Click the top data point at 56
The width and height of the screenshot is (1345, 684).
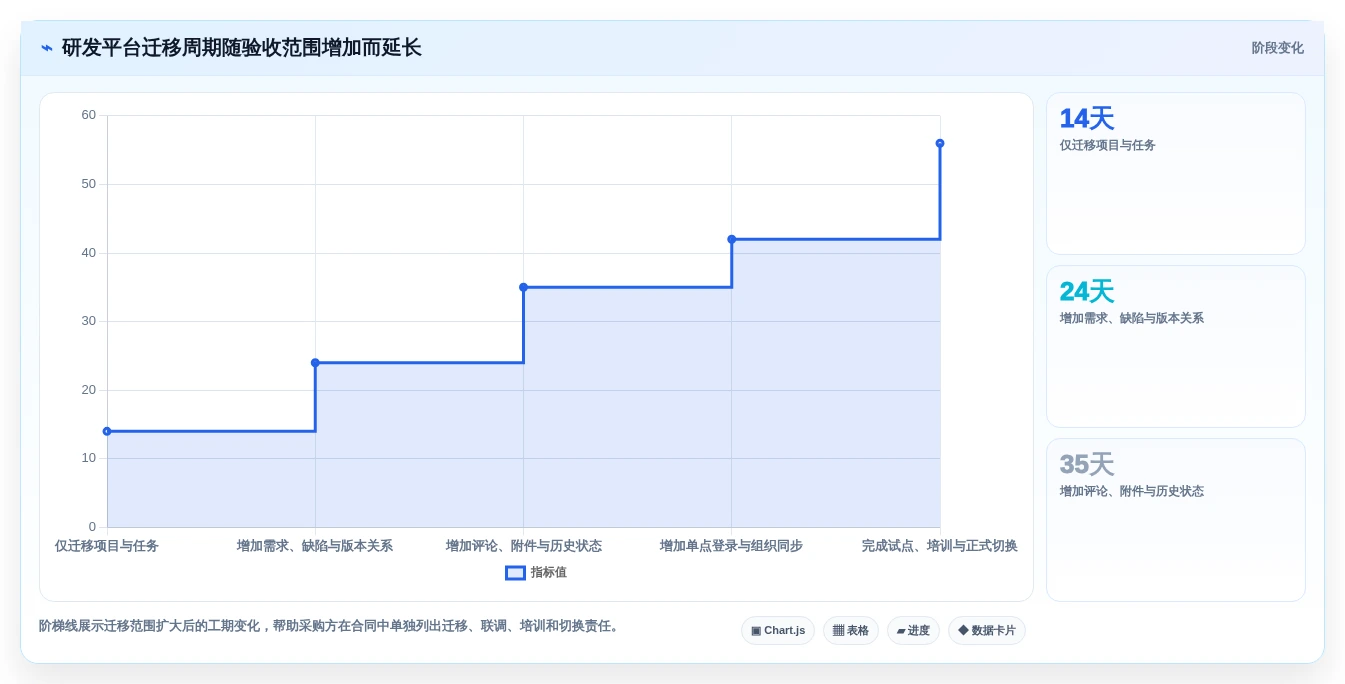click(x=940, y=143)
